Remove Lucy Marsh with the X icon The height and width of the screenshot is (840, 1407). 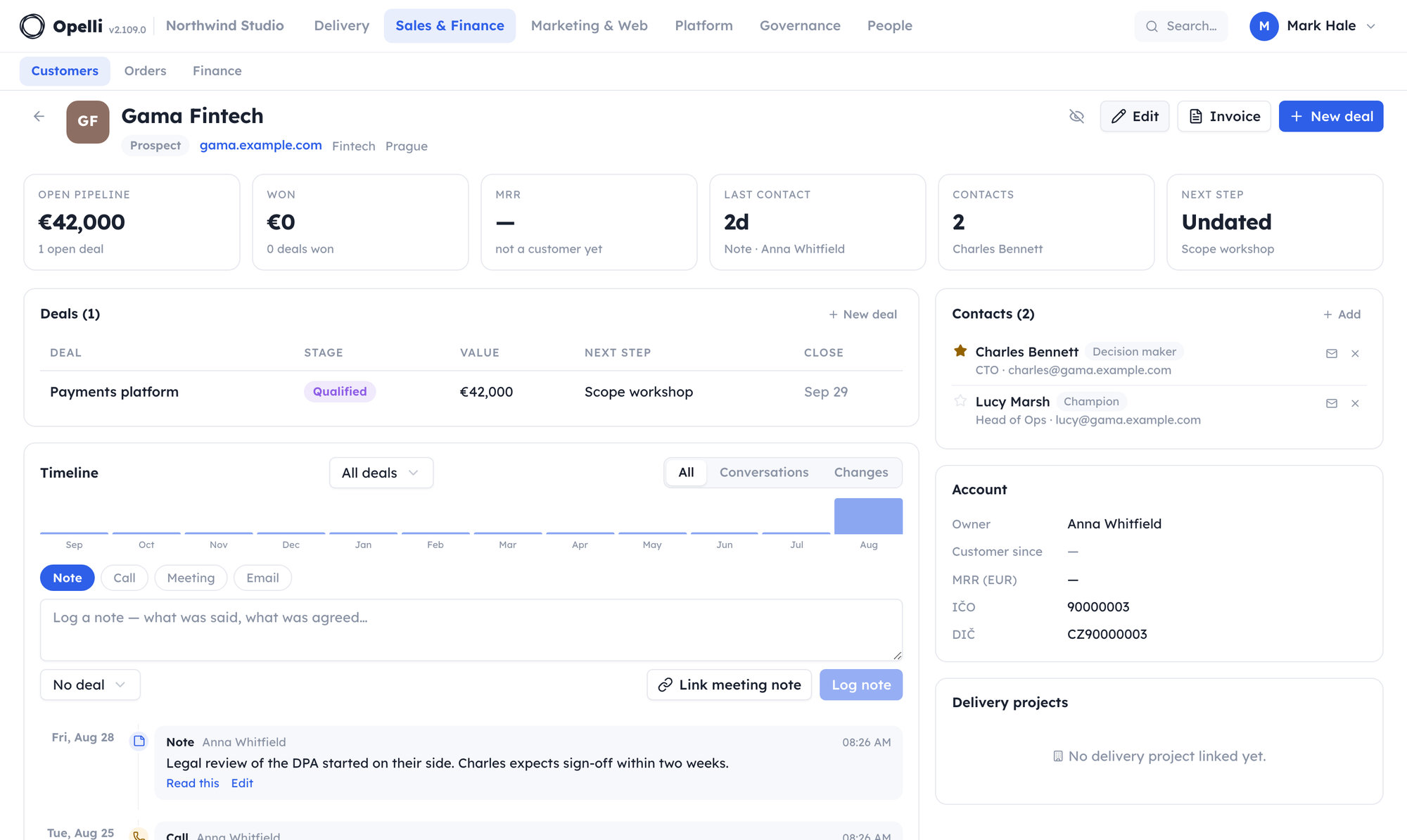(1355, 404)
